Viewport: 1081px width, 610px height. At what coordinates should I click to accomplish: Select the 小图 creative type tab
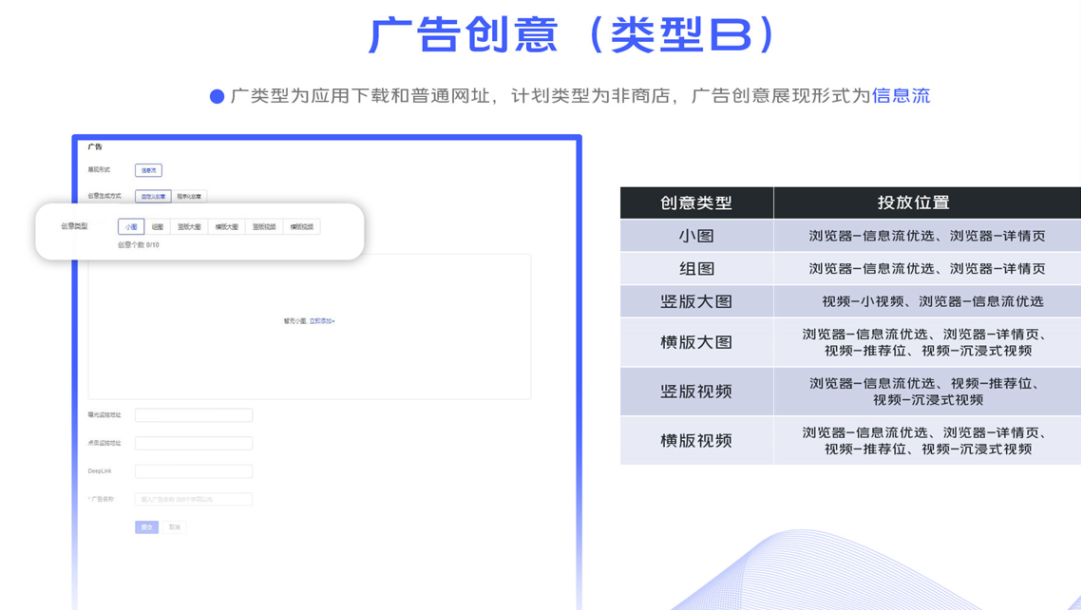tap(131, 227)
